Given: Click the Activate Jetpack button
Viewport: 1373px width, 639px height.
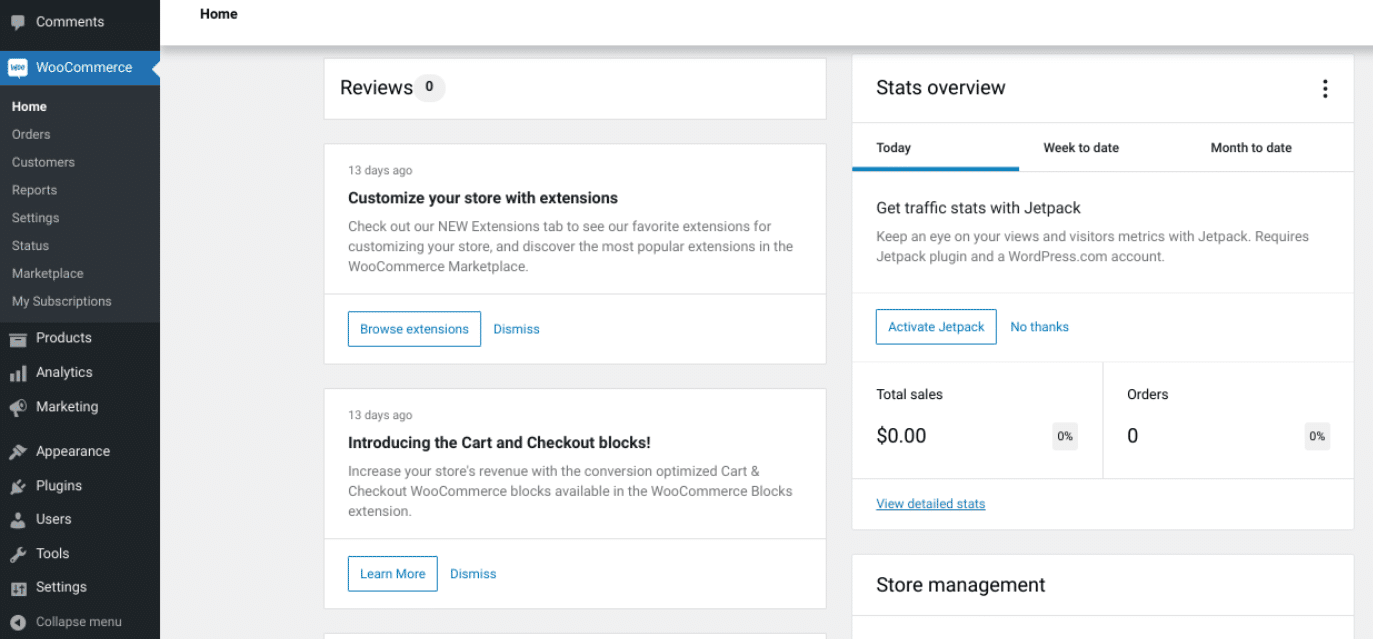Looking at the screenshot, I should pos(935,326).
